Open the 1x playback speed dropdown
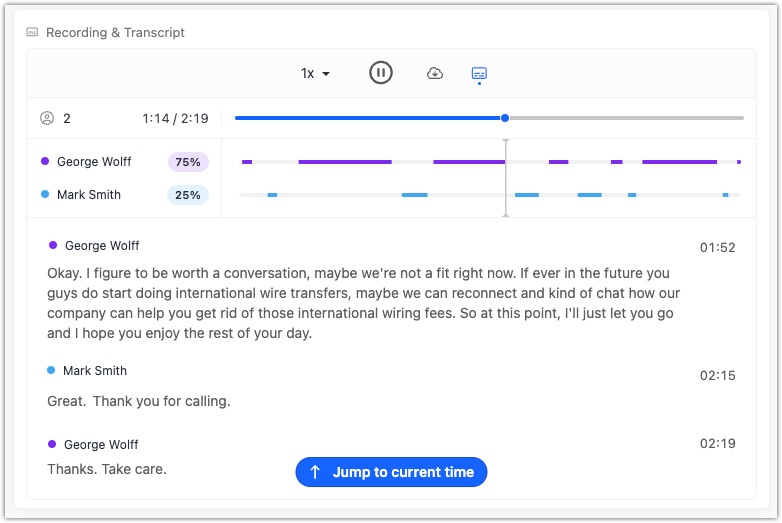782x523 pixels. tap(315, 73)
